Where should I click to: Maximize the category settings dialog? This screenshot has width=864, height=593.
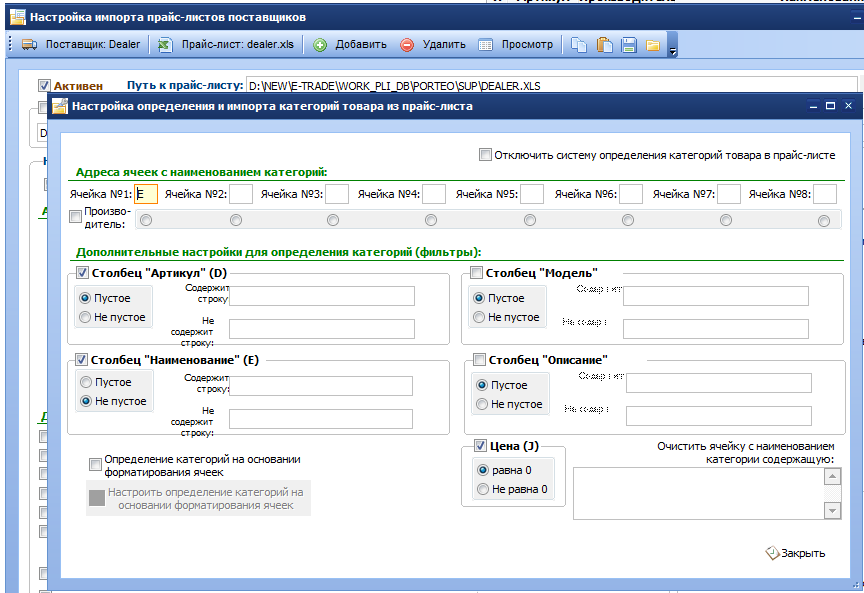[x=830, y=106]
